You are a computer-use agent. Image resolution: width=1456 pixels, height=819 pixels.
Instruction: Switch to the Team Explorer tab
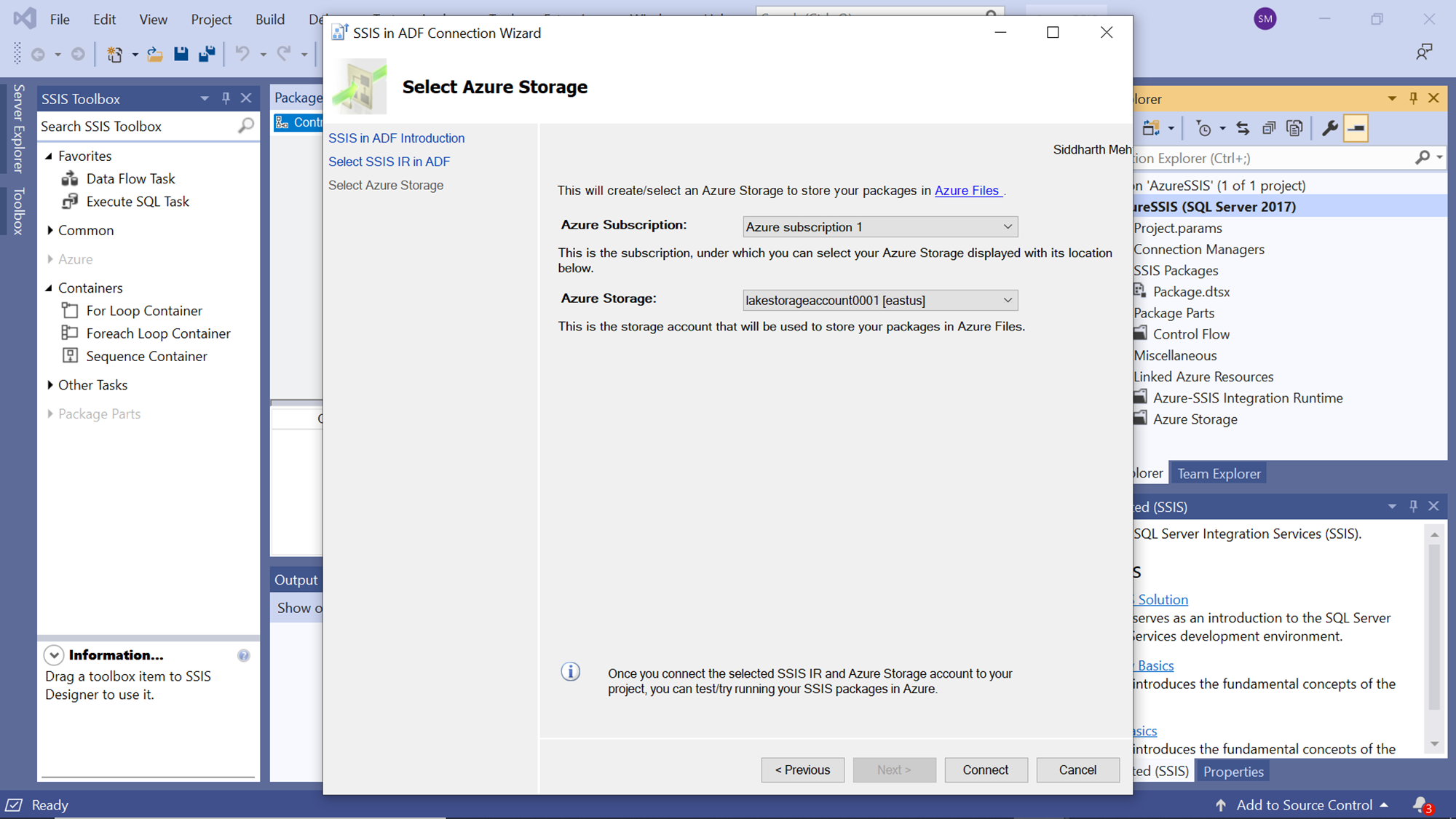click(x=1219, y=473)
